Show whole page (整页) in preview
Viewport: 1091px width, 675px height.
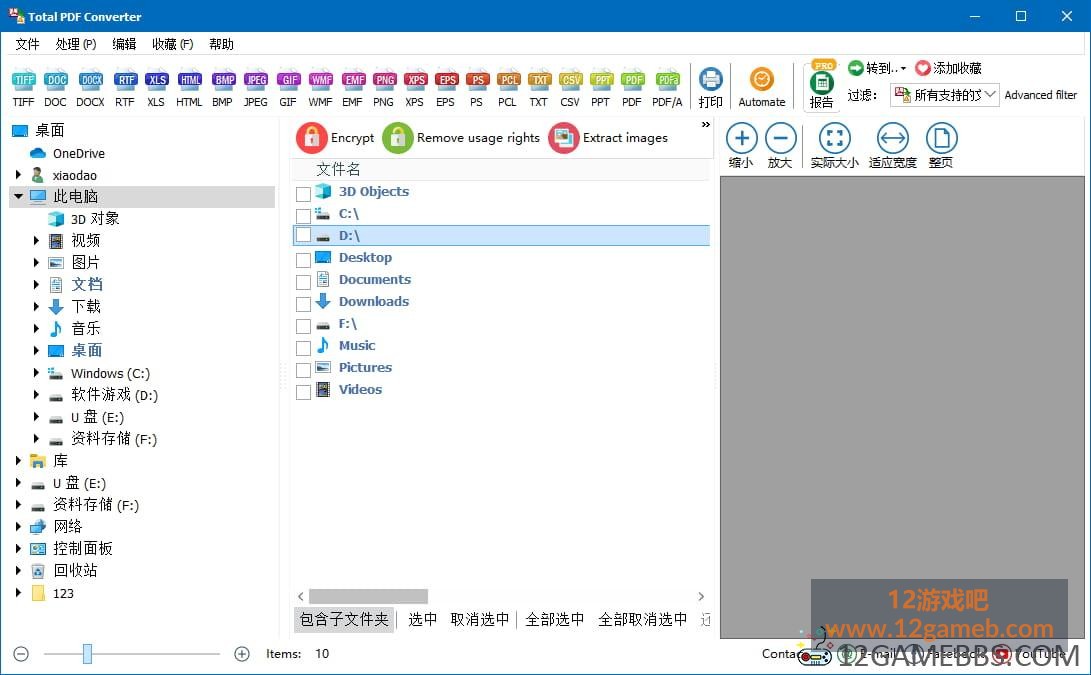click(941, 145)
